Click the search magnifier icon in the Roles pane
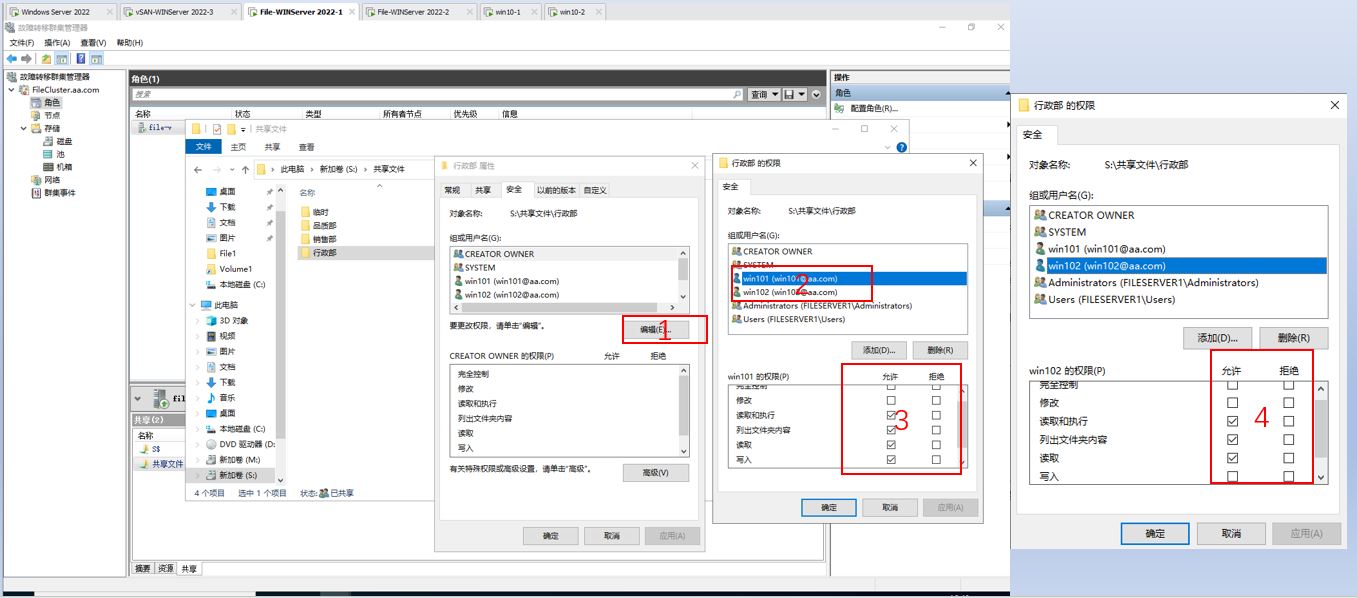The image size is (1357, 598). tap(737, 93)
